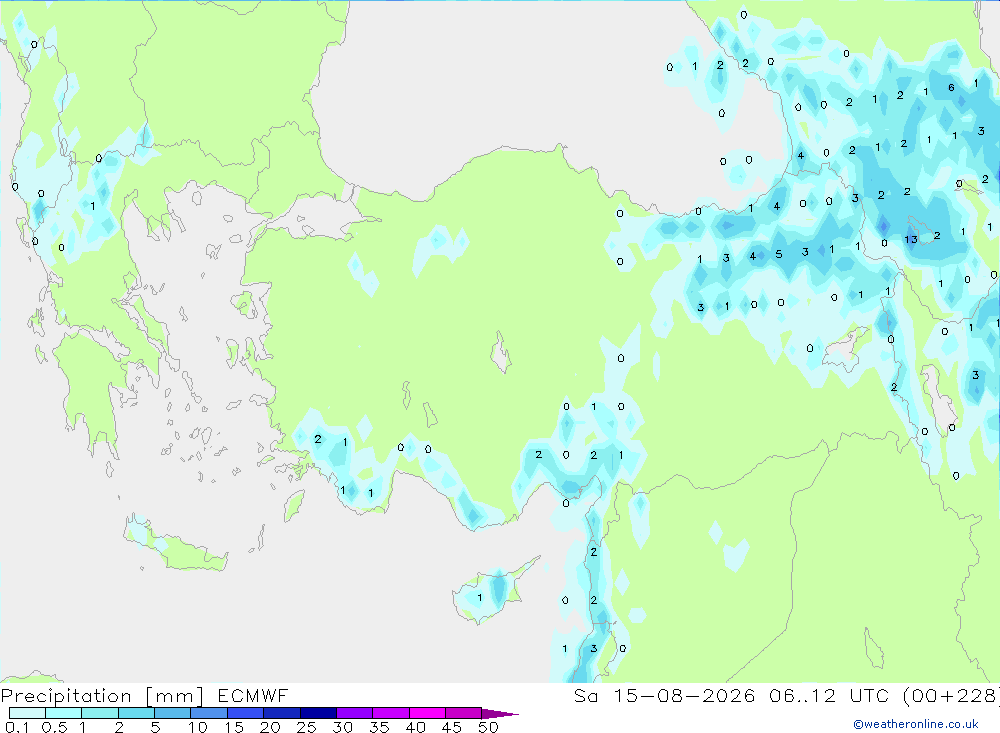Image resolution: width=1000 pixels, height=733 pixels.
Task: Select the 15 to 20 mm legend swatch
Action: pyautogui.click(x=245, y=713)
